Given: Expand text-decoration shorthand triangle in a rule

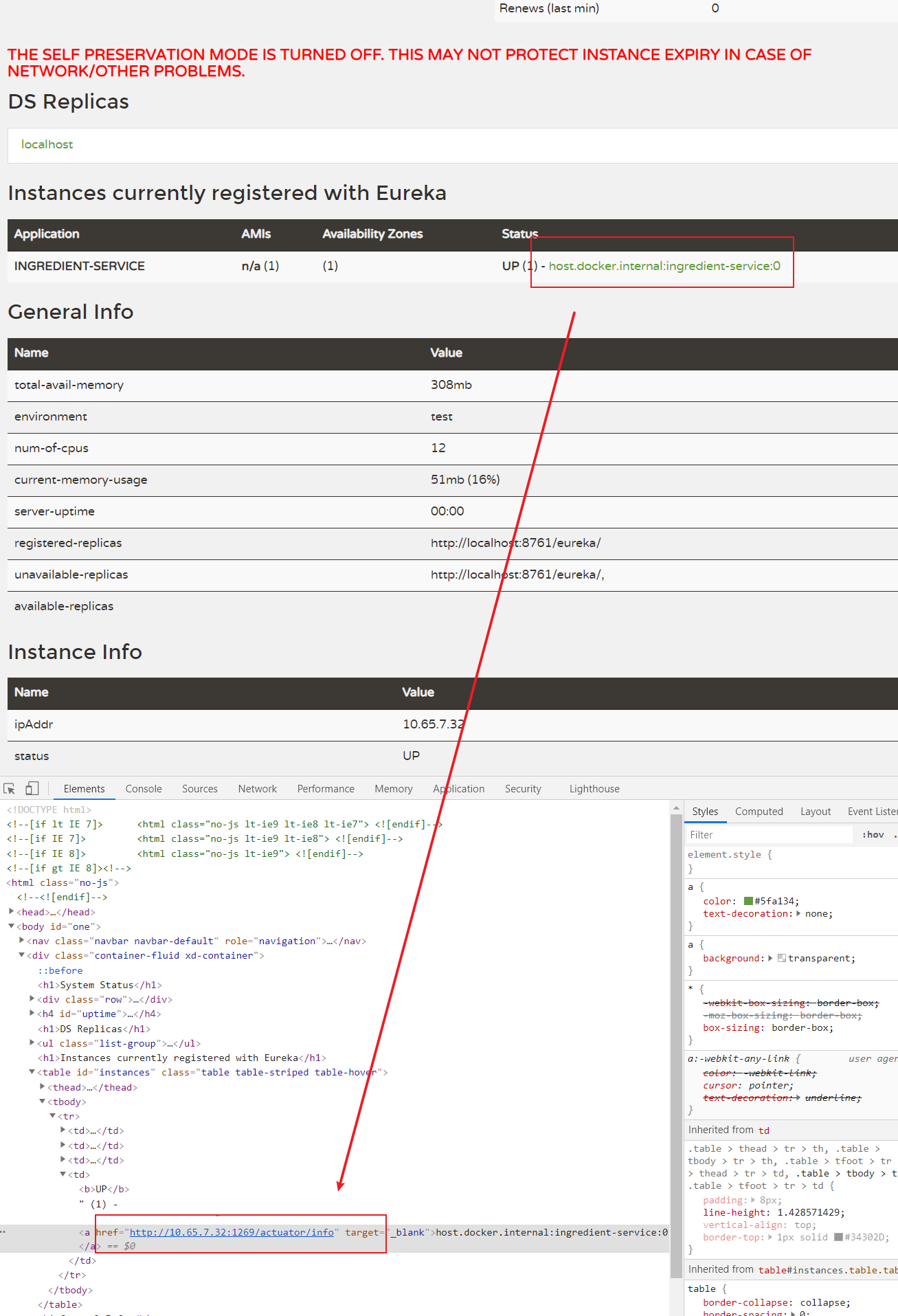Looking at the screenshot, I should (x=798, y=913).
